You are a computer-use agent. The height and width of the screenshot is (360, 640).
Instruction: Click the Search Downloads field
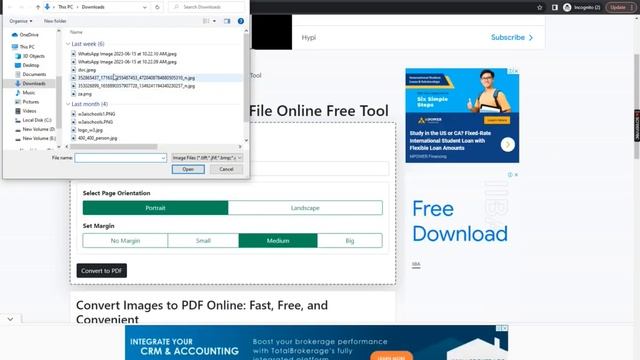(207, 7)
